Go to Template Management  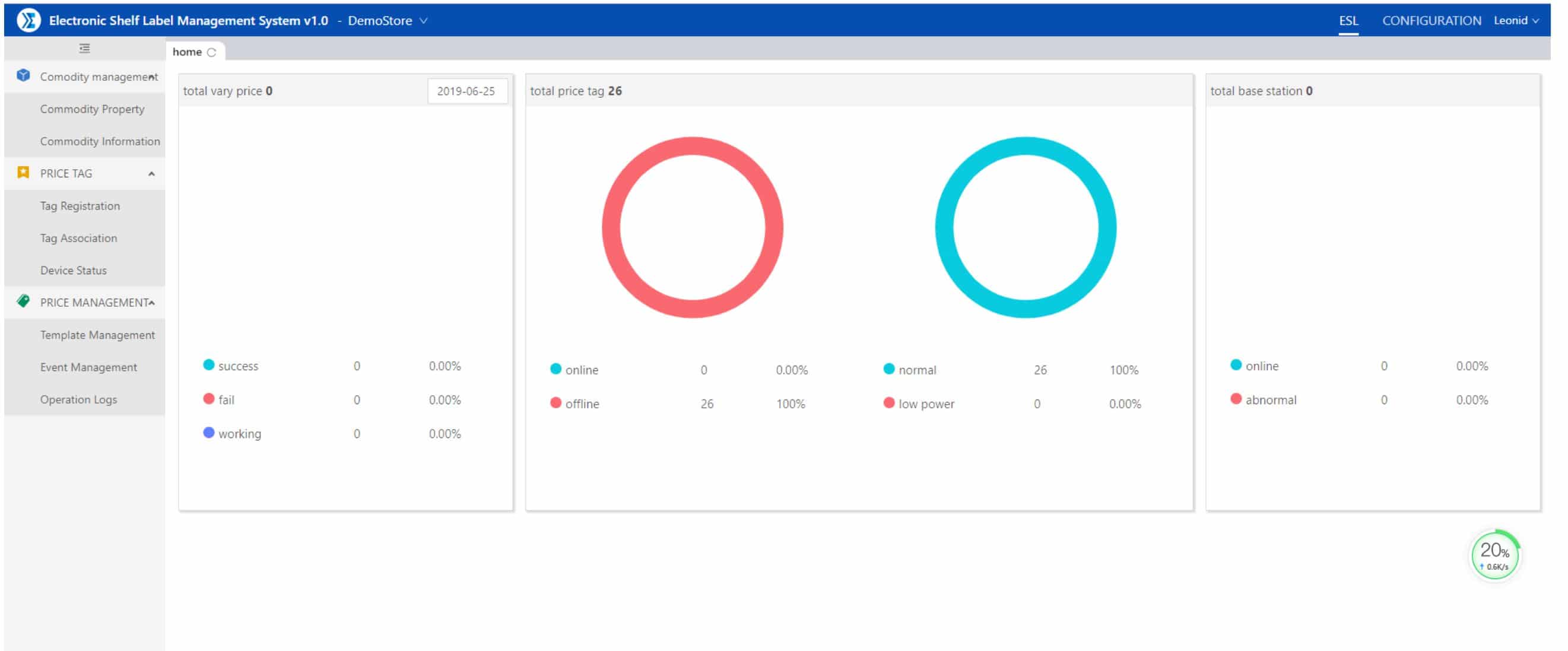pyautogui.click(x=97, y=335)
